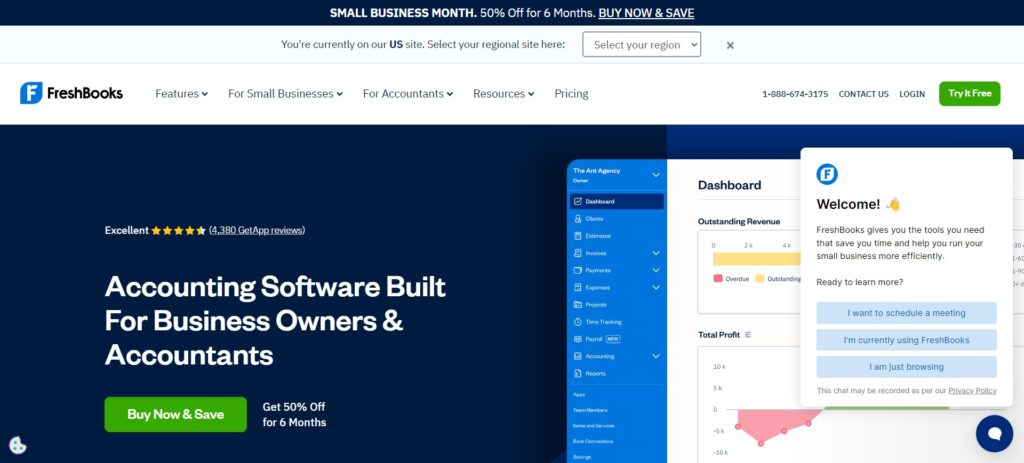Click the Apps sidebar entry
This screenshot has width=1024, height=463.
(579, 394)
